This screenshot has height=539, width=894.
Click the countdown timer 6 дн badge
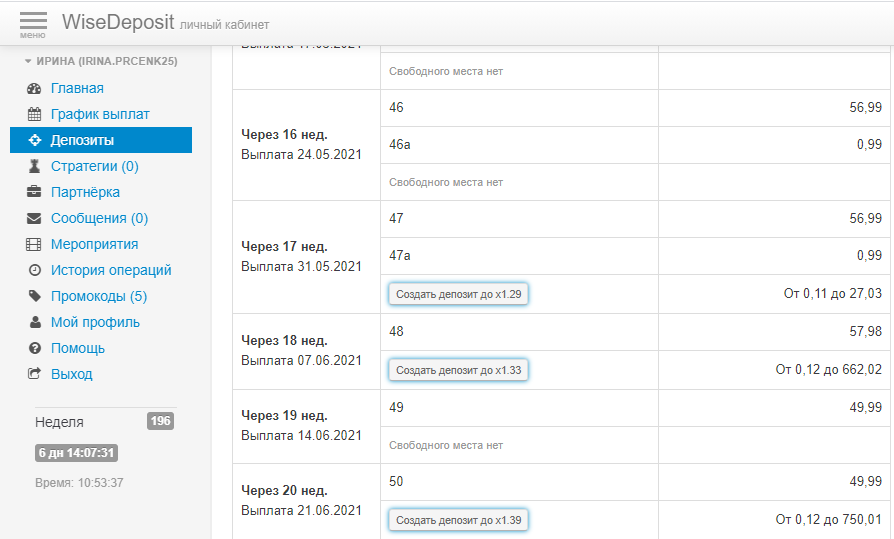click(x=77, y=453)
